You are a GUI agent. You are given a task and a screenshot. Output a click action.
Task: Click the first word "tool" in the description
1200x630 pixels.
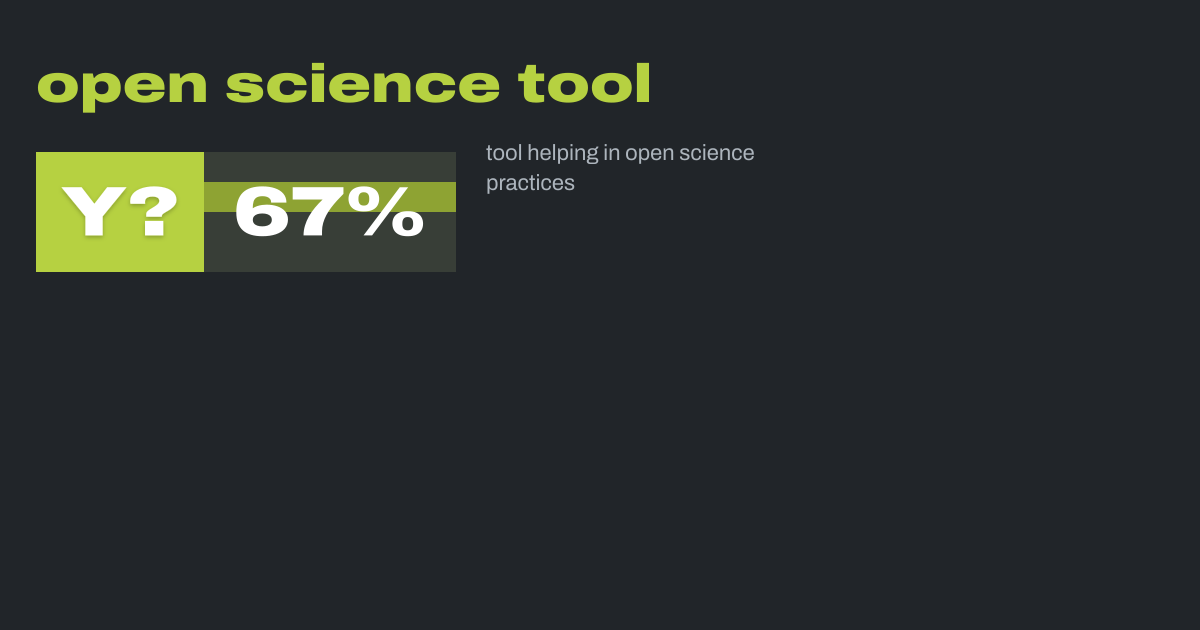pos(503,153)
